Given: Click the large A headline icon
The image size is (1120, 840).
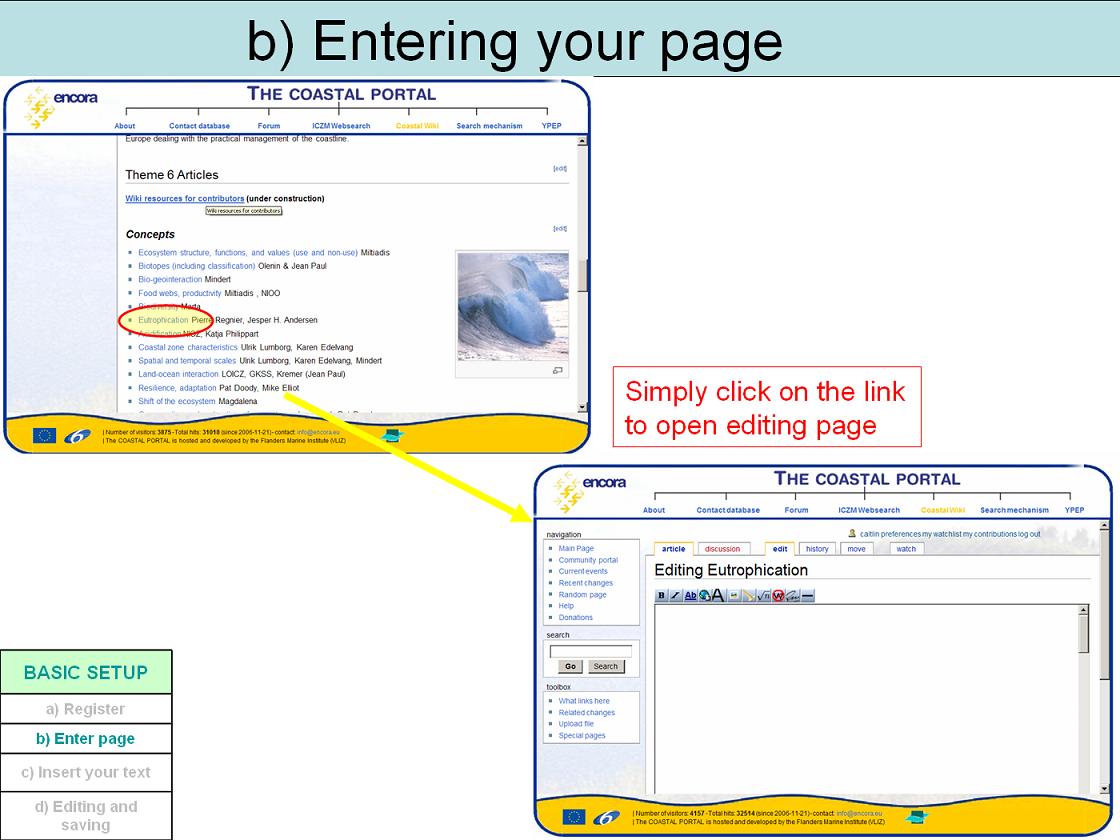Looking at the screenshot, I should pyautogui.click(x=718, y=596).
